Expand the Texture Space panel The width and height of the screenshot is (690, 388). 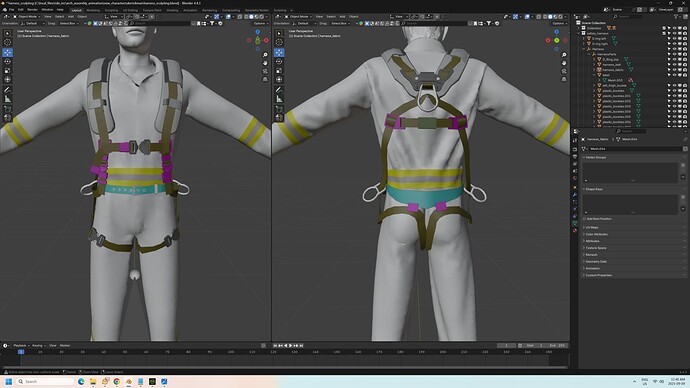click(x=595, y=248)
